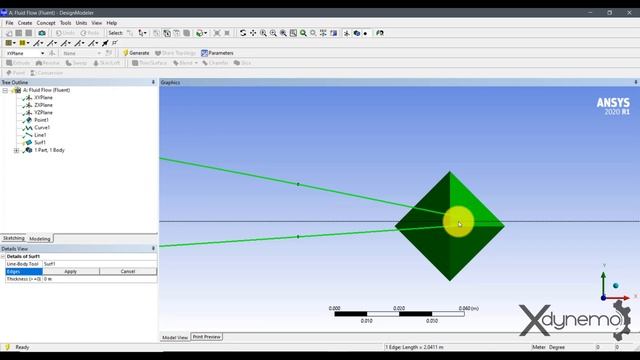Click the Generate button
640x360 pixels.
(136, 53)
